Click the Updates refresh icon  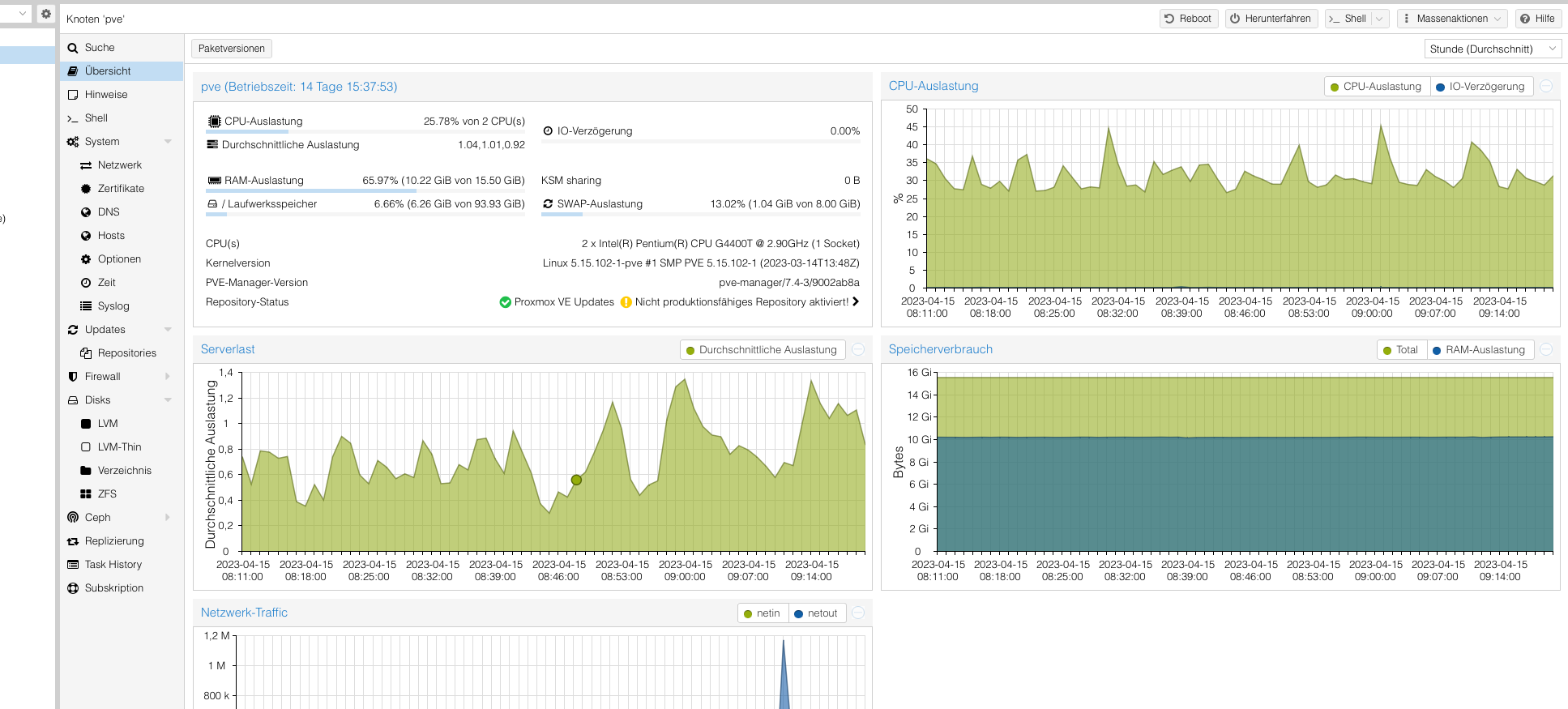click(x=73, y=330)
